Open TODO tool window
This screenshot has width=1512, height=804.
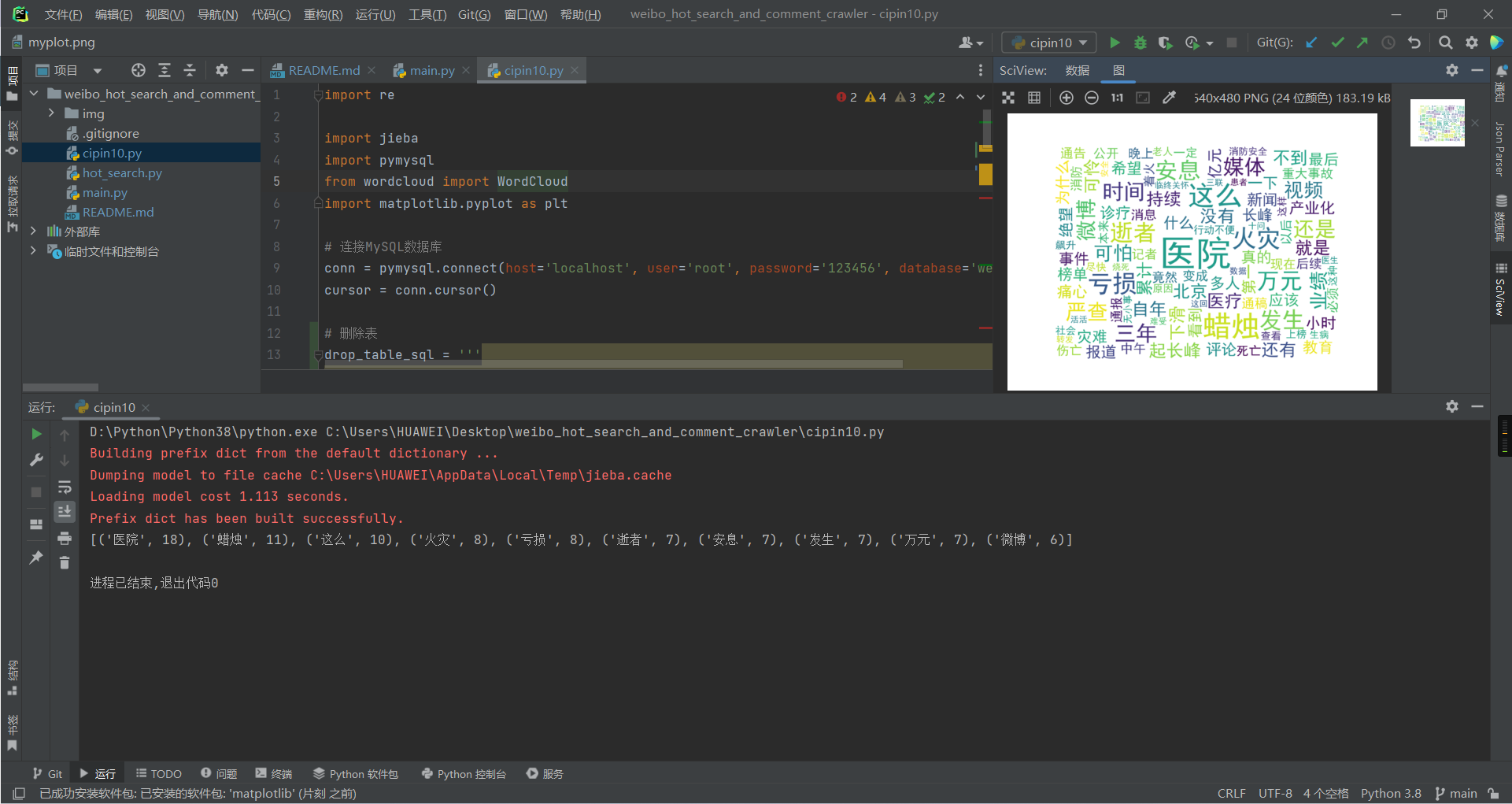(158, 774)
